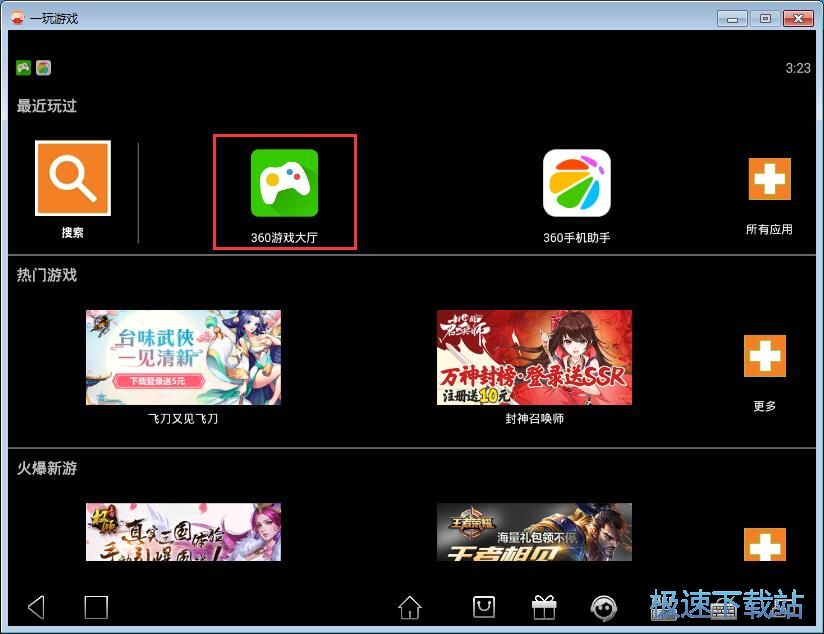
Task: Click 更多 label
Action: (765, 406)
